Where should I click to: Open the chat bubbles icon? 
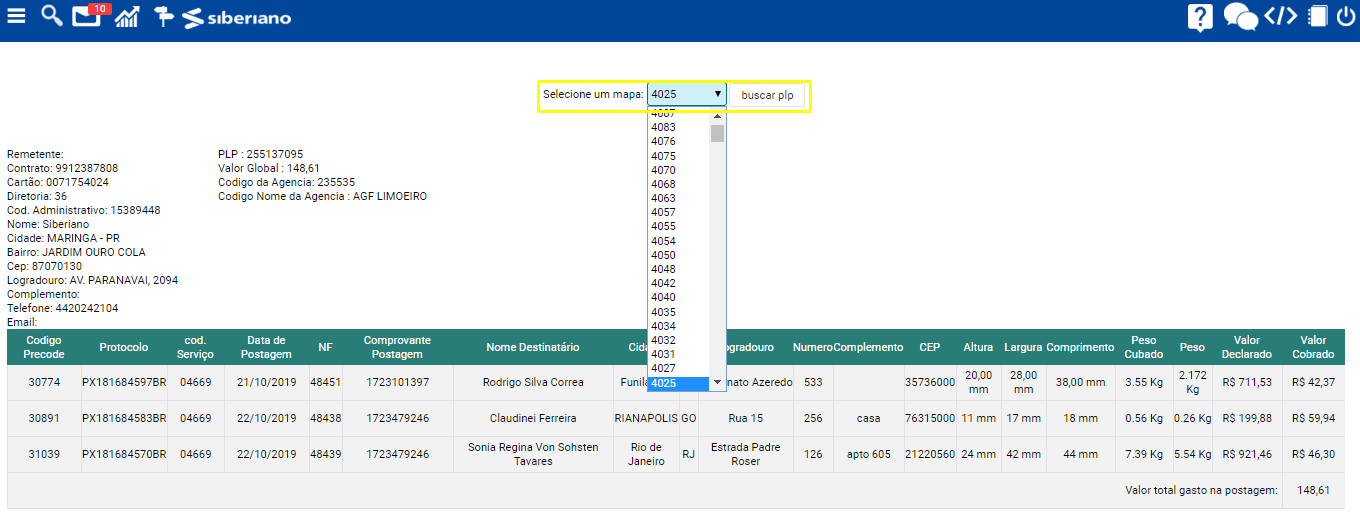tap(1240, 17)
